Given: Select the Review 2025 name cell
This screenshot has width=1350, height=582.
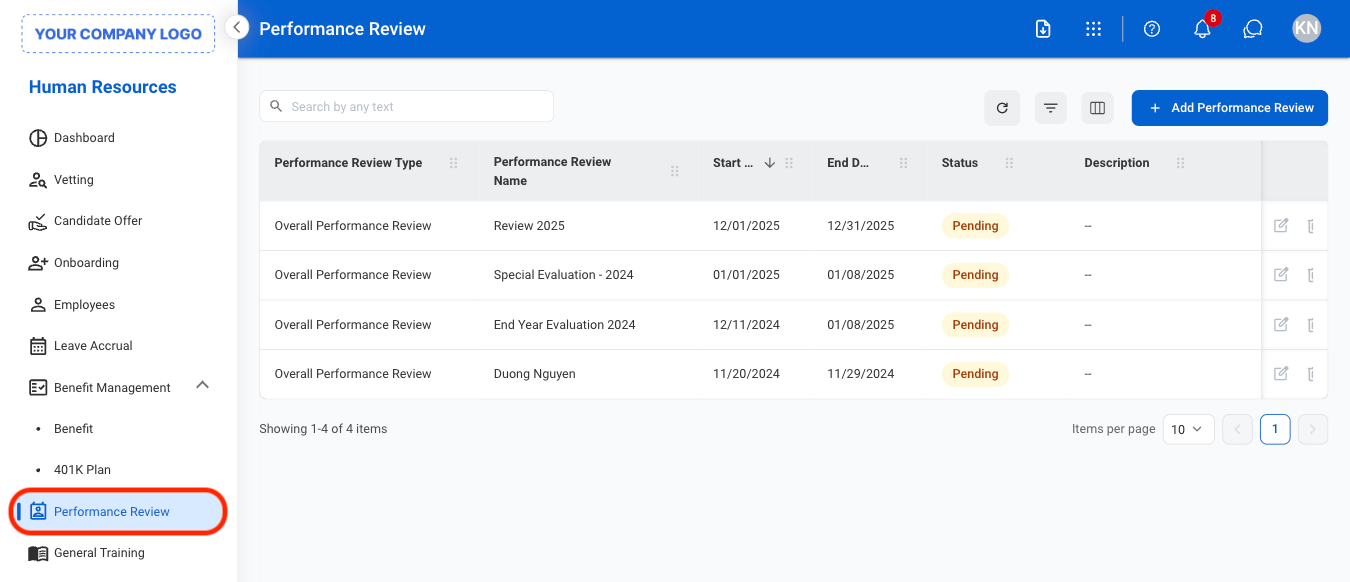Looking at the screenshot, I should [529, 226].
